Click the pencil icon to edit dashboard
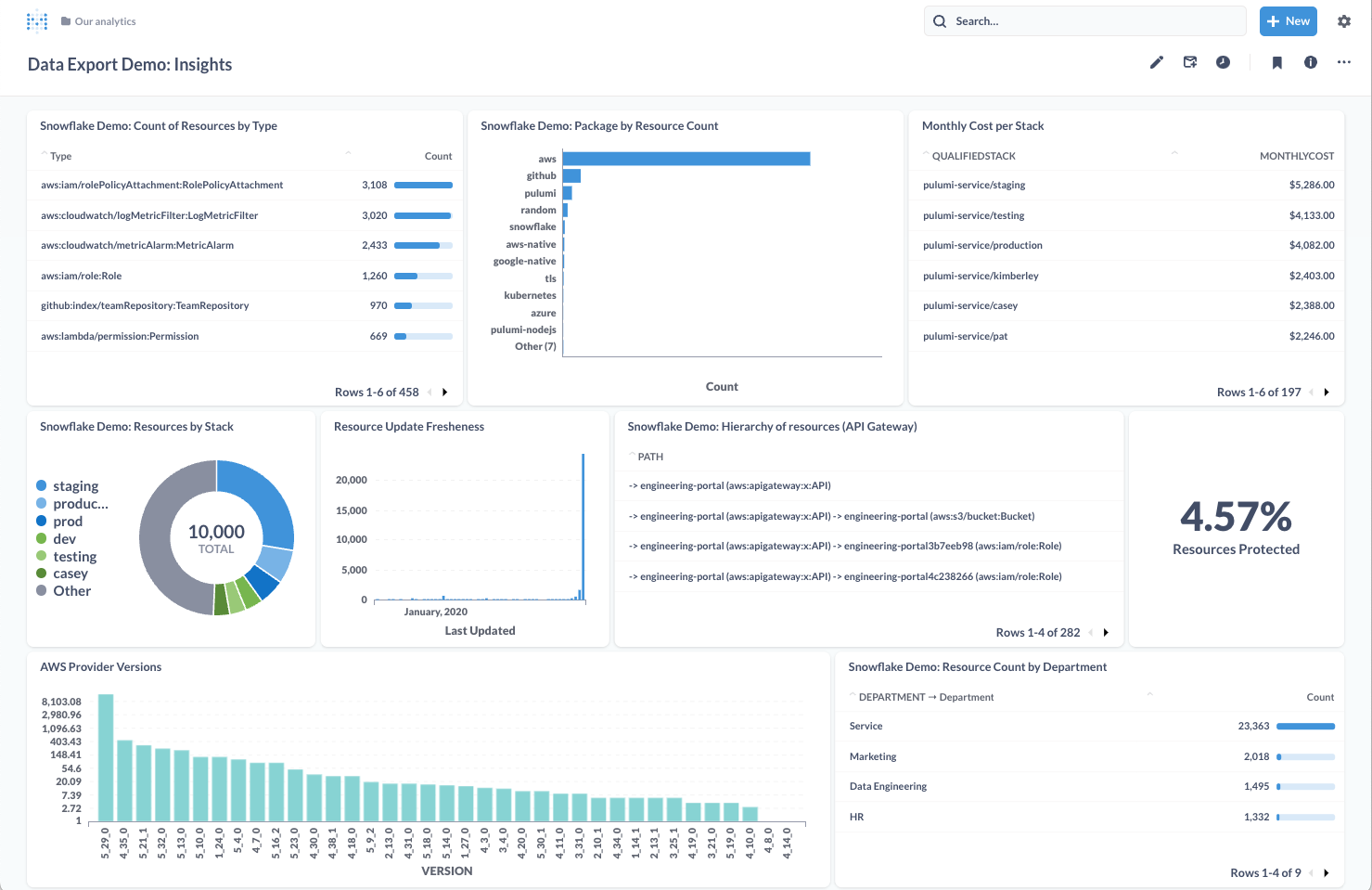 pos(1157,62)
